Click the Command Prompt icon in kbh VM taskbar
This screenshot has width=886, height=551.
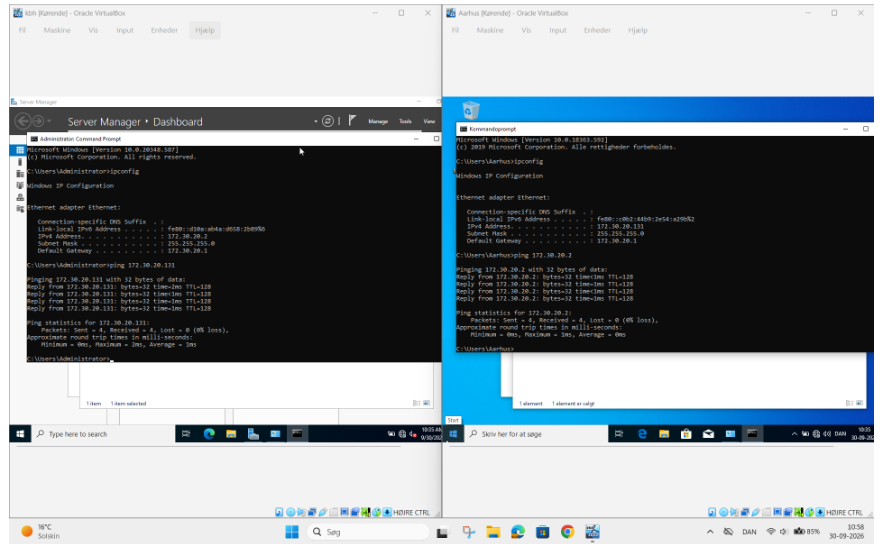(297, 434)
